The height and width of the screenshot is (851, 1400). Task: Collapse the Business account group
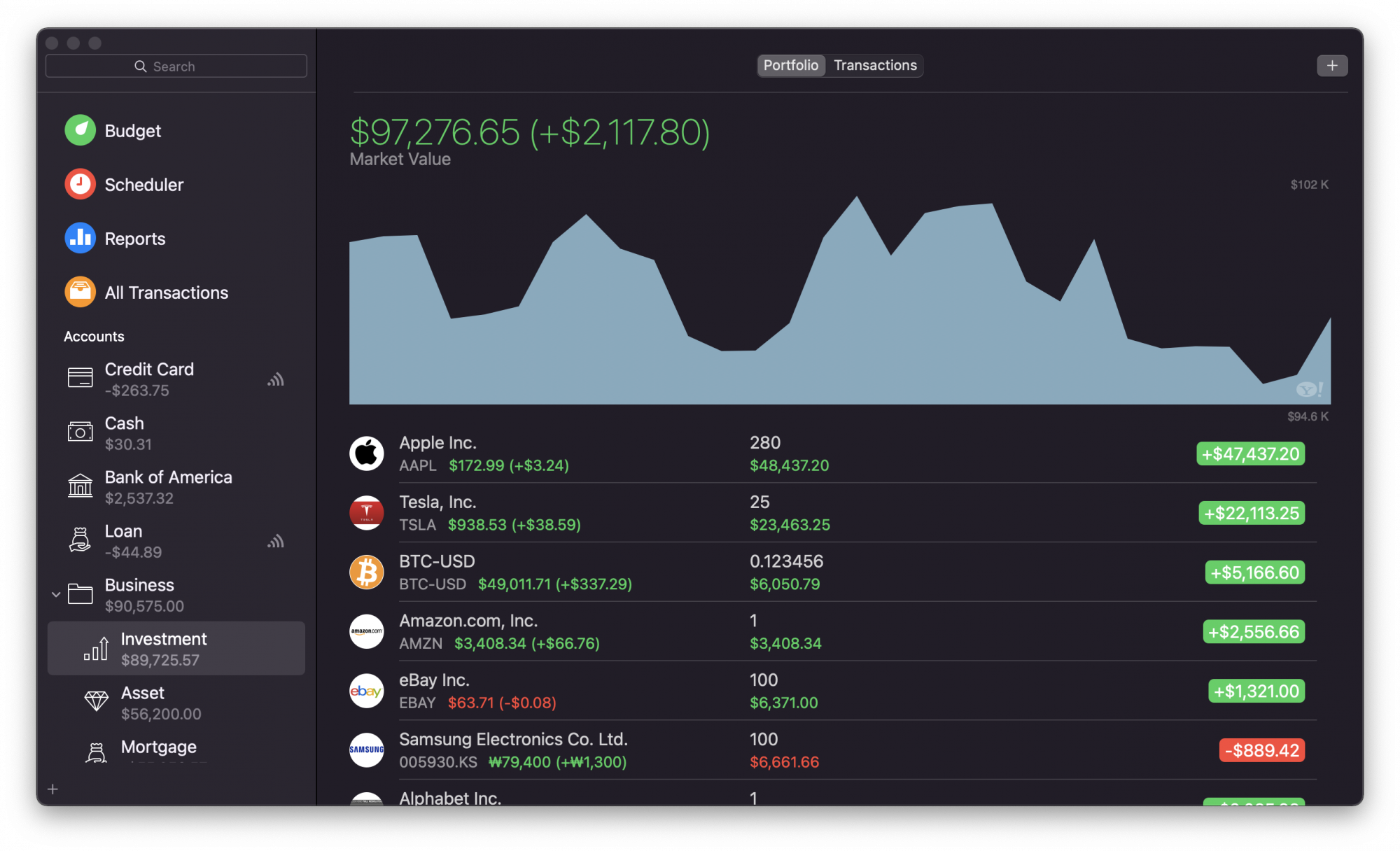click(x=57, y=594)
